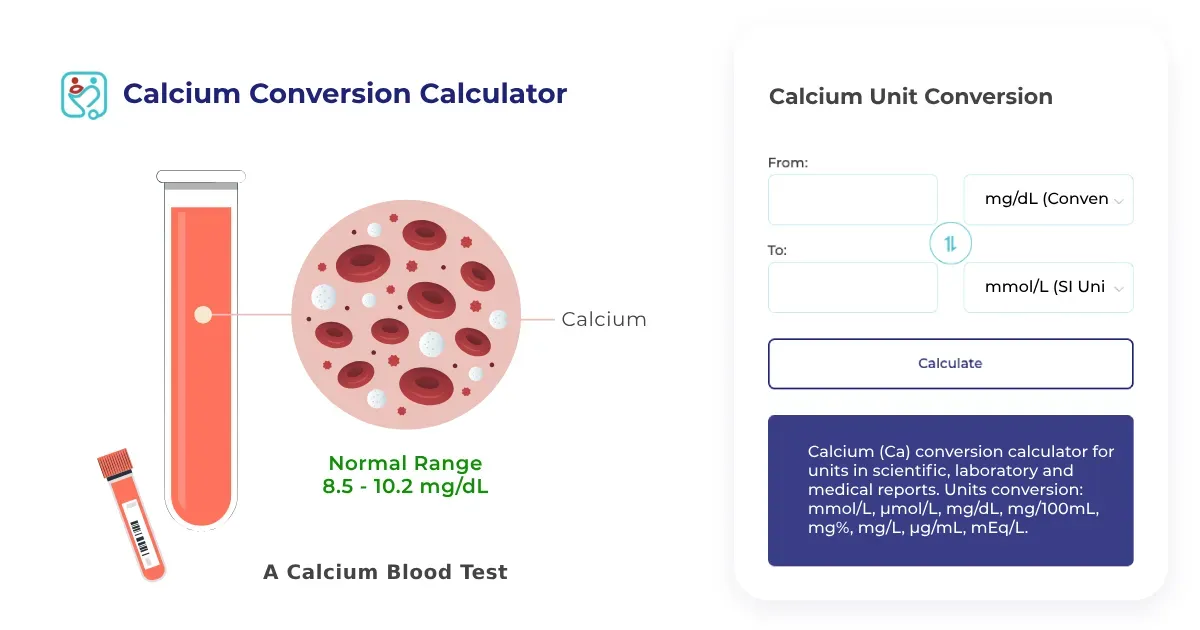Viewport: 1200px width, 630px height.
Task: Click the From value input field
Action: pos(852,199)
